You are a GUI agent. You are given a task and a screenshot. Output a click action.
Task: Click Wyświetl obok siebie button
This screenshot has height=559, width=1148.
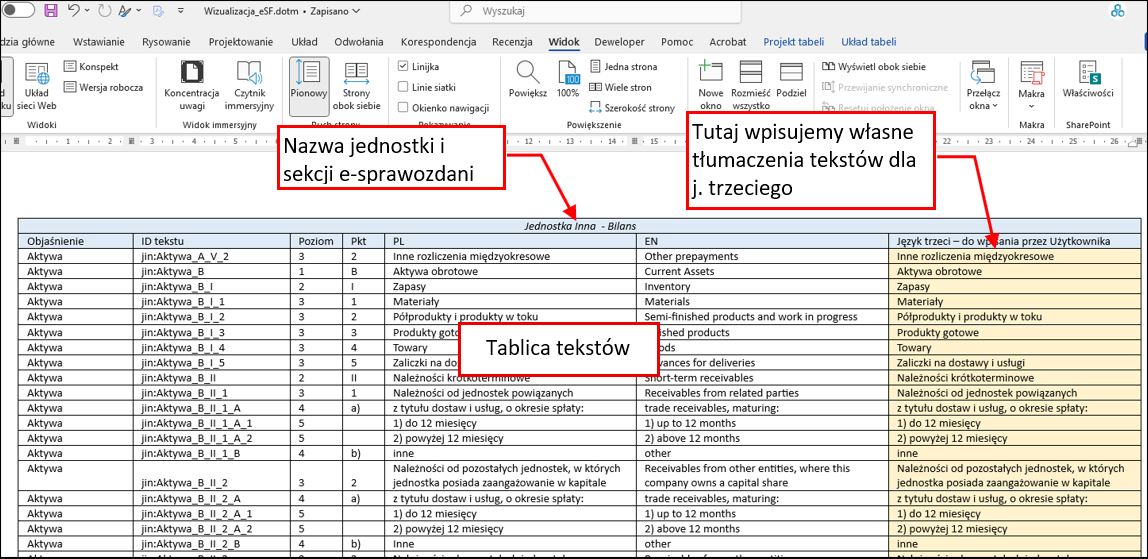click(873, 67)
